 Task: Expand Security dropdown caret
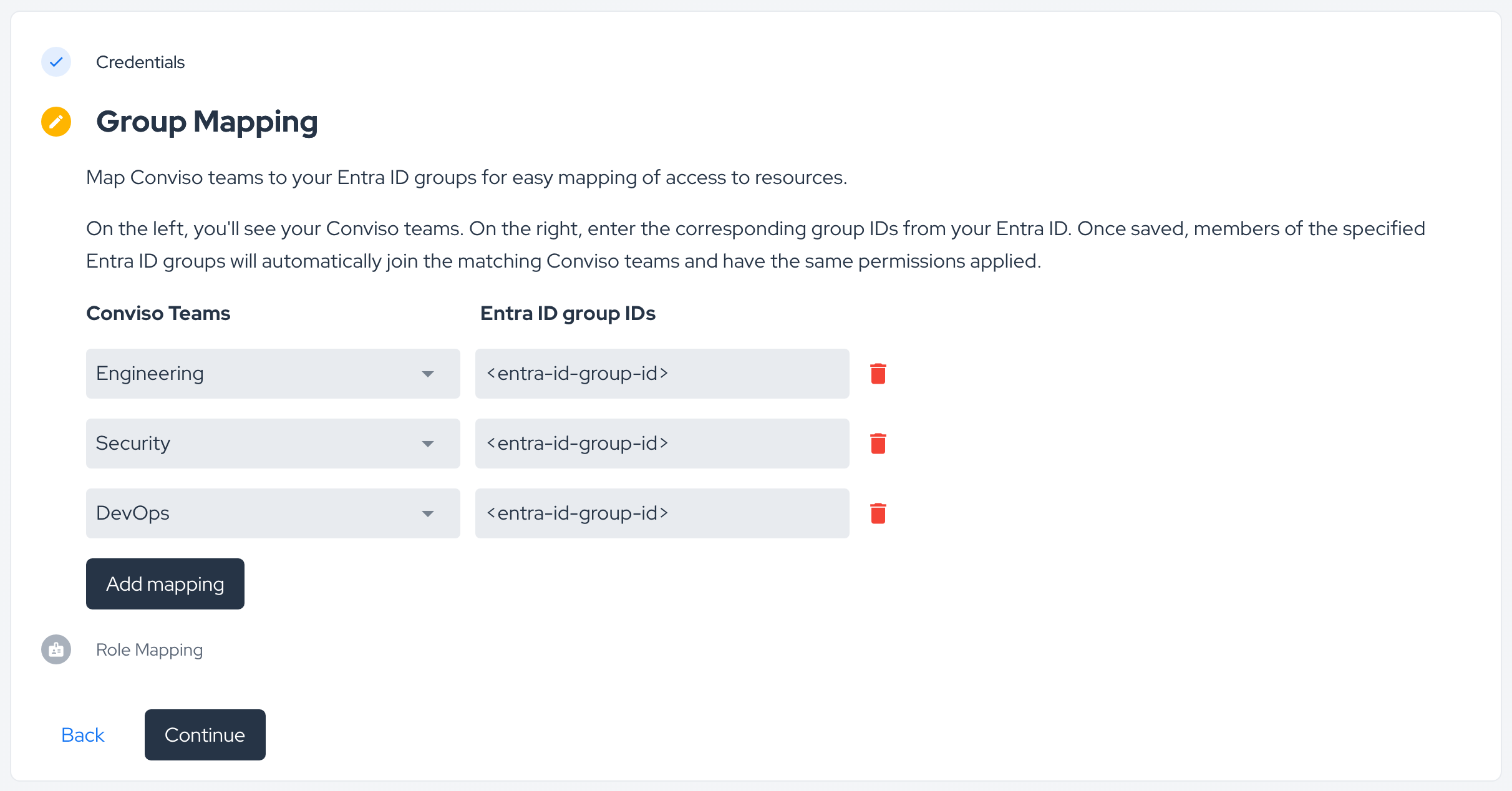click(428, 444)
